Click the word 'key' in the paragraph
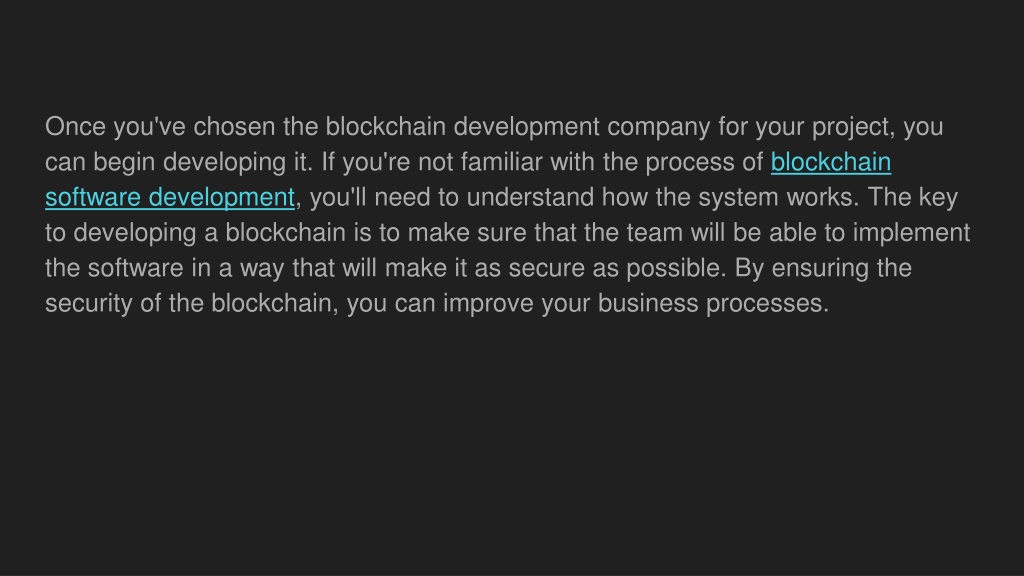 coord(938,198)
